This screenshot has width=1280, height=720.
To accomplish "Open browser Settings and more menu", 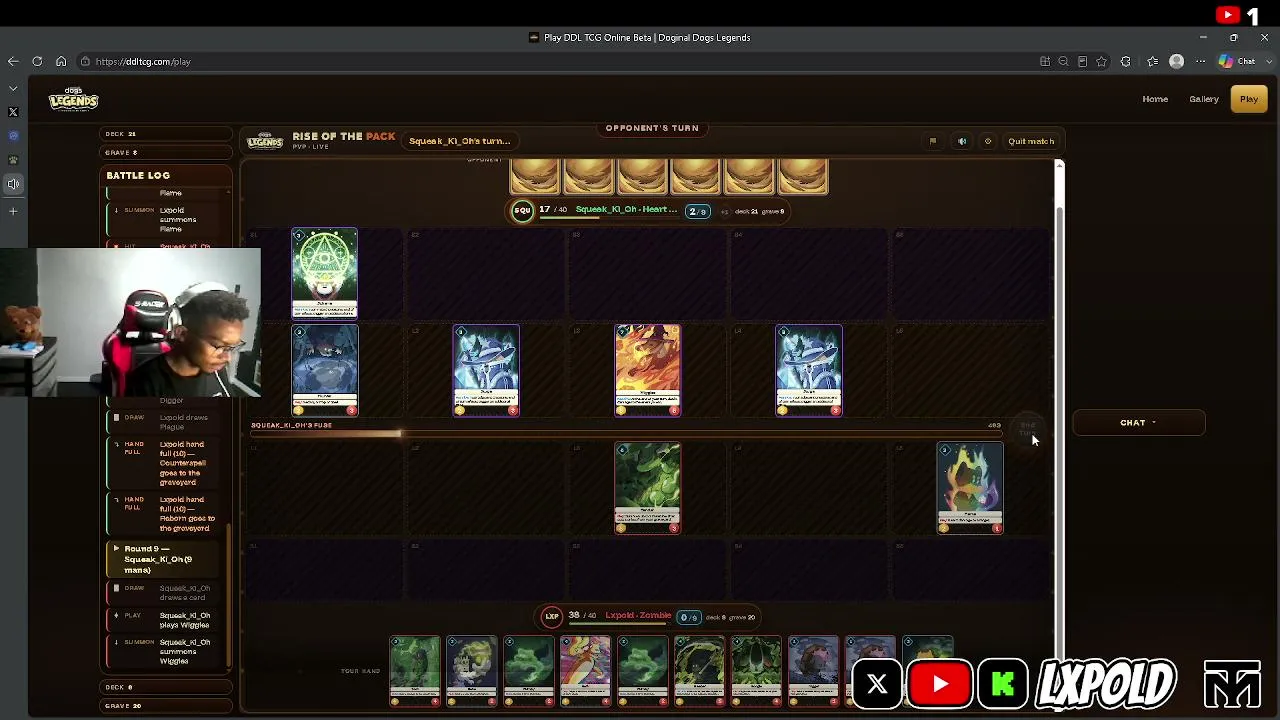I will pos(1201,62).
